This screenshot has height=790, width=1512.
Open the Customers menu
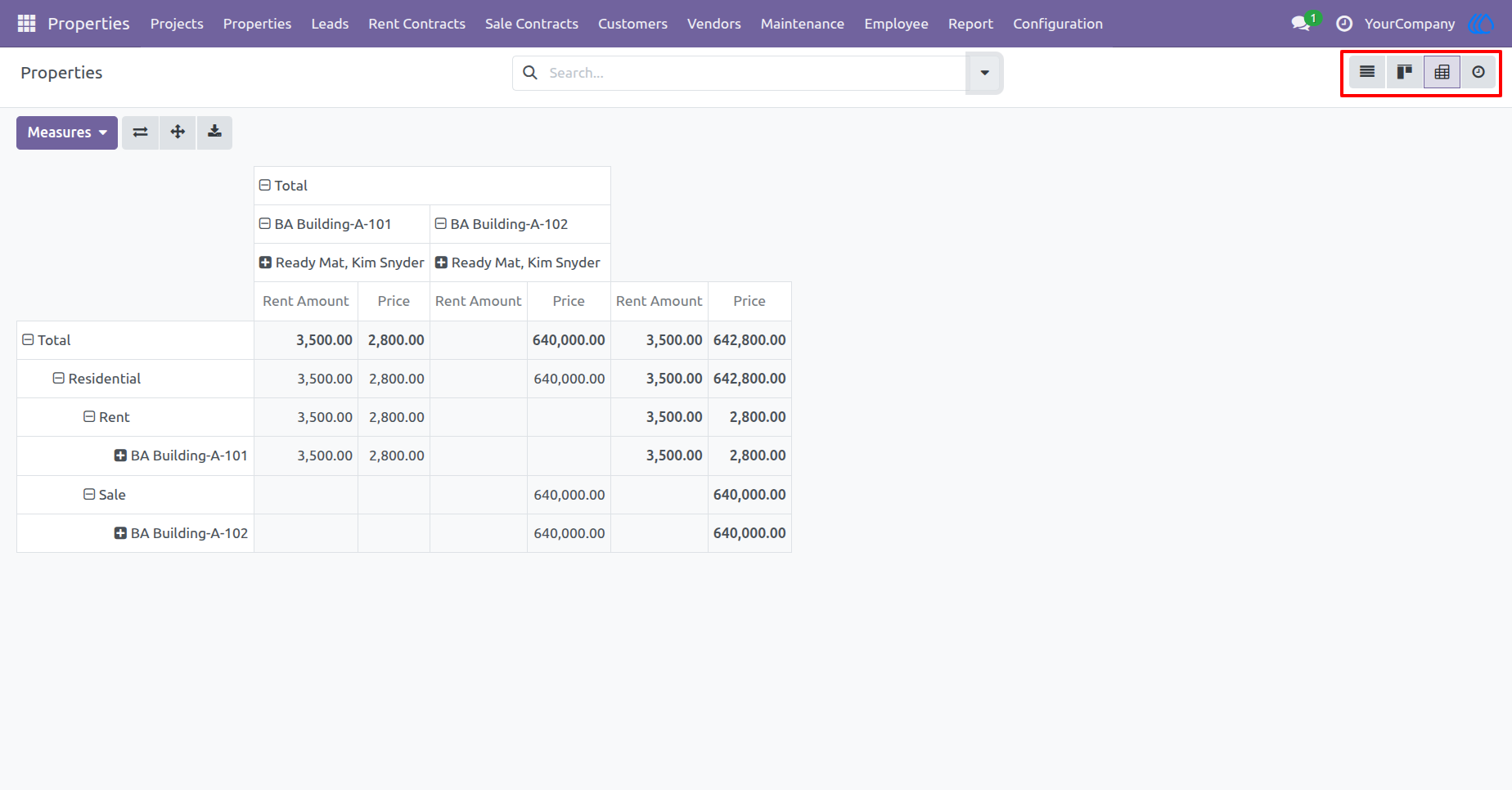(632, 24)
